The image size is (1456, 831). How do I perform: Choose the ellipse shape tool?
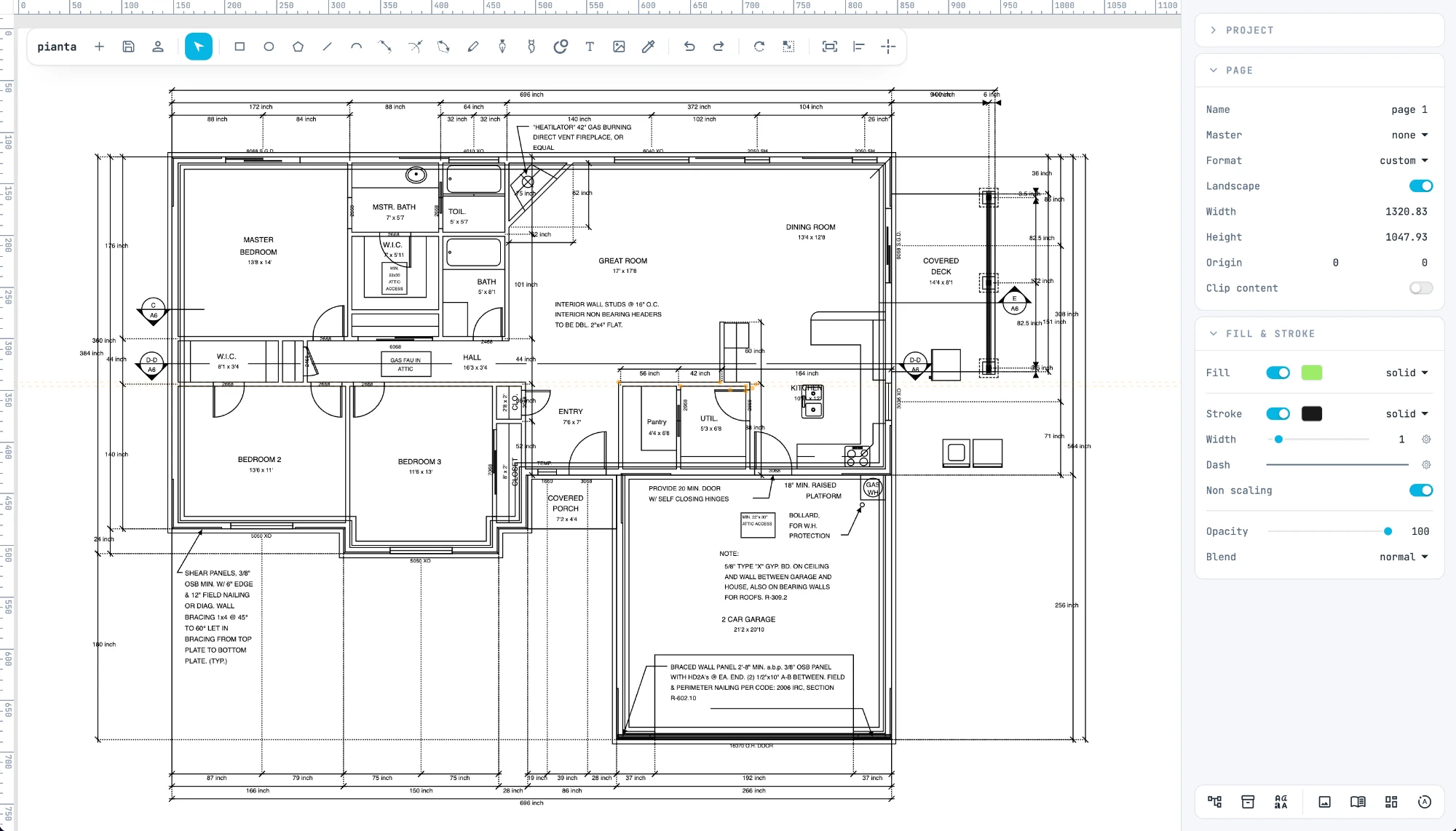click(269, 47)
